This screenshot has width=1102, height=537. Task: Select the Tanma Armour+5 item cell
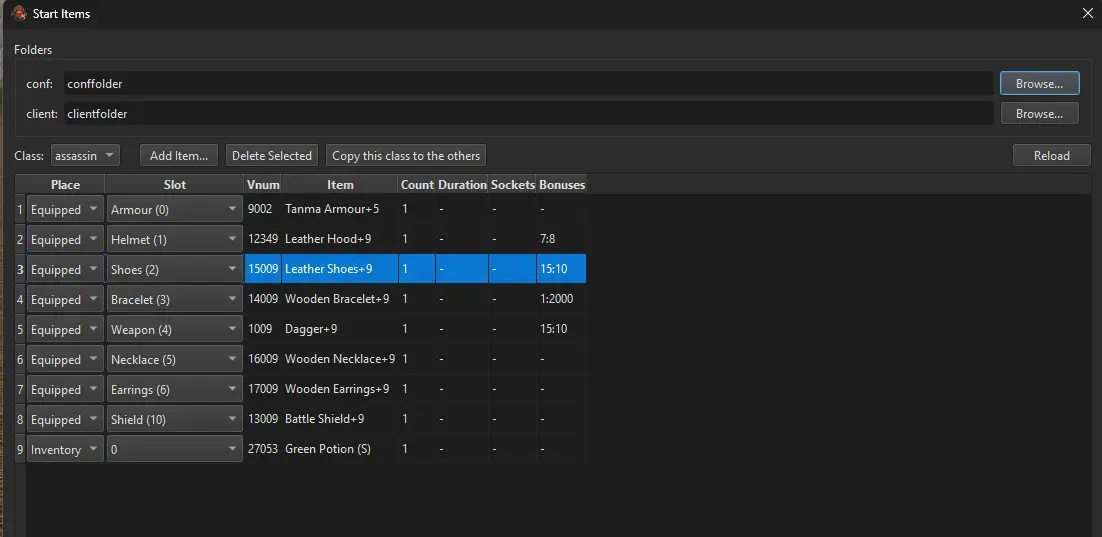[340, 209]
